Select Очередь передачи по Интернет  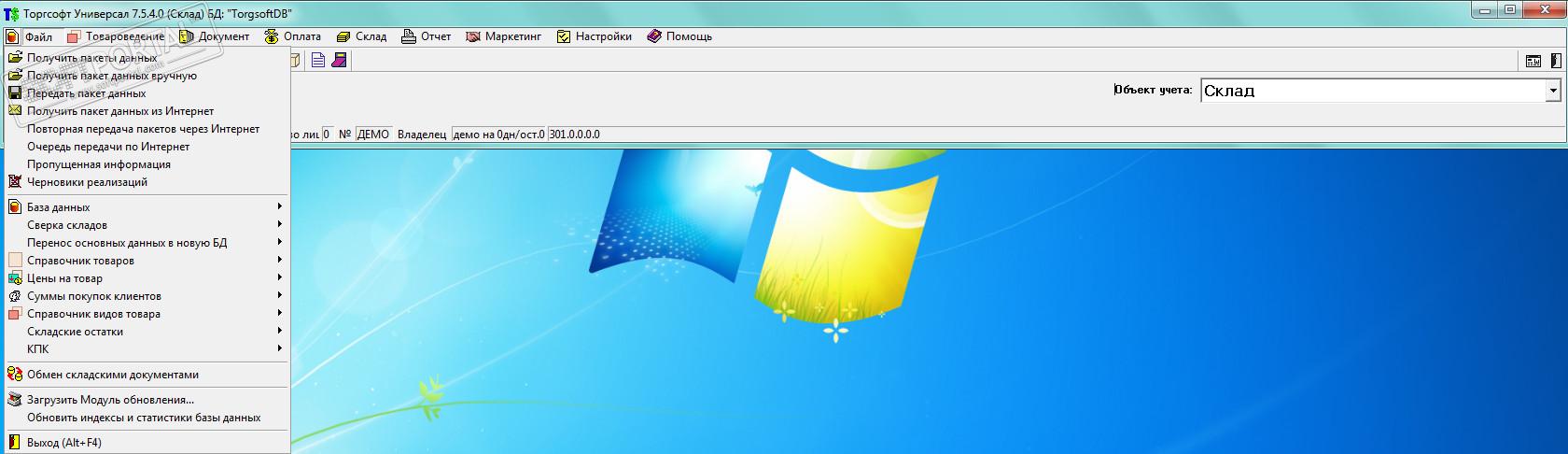(147, 147)
